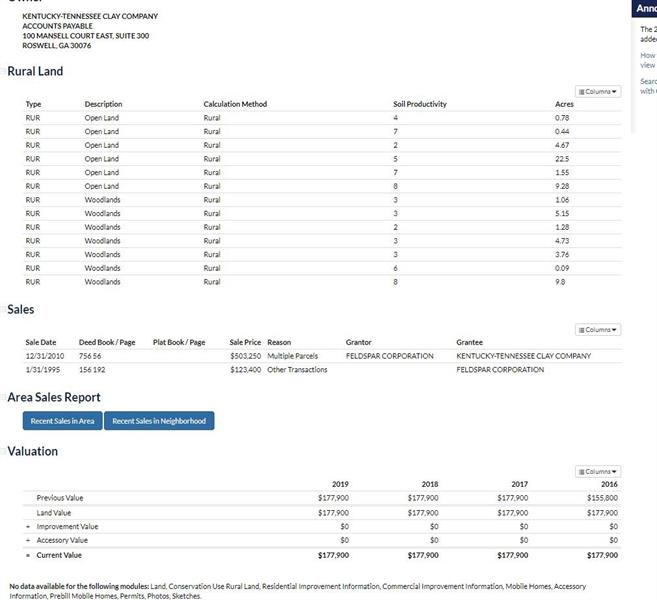
Task: Select sale price $123,400
Action: pyautogui.click(x=246, y=370)
